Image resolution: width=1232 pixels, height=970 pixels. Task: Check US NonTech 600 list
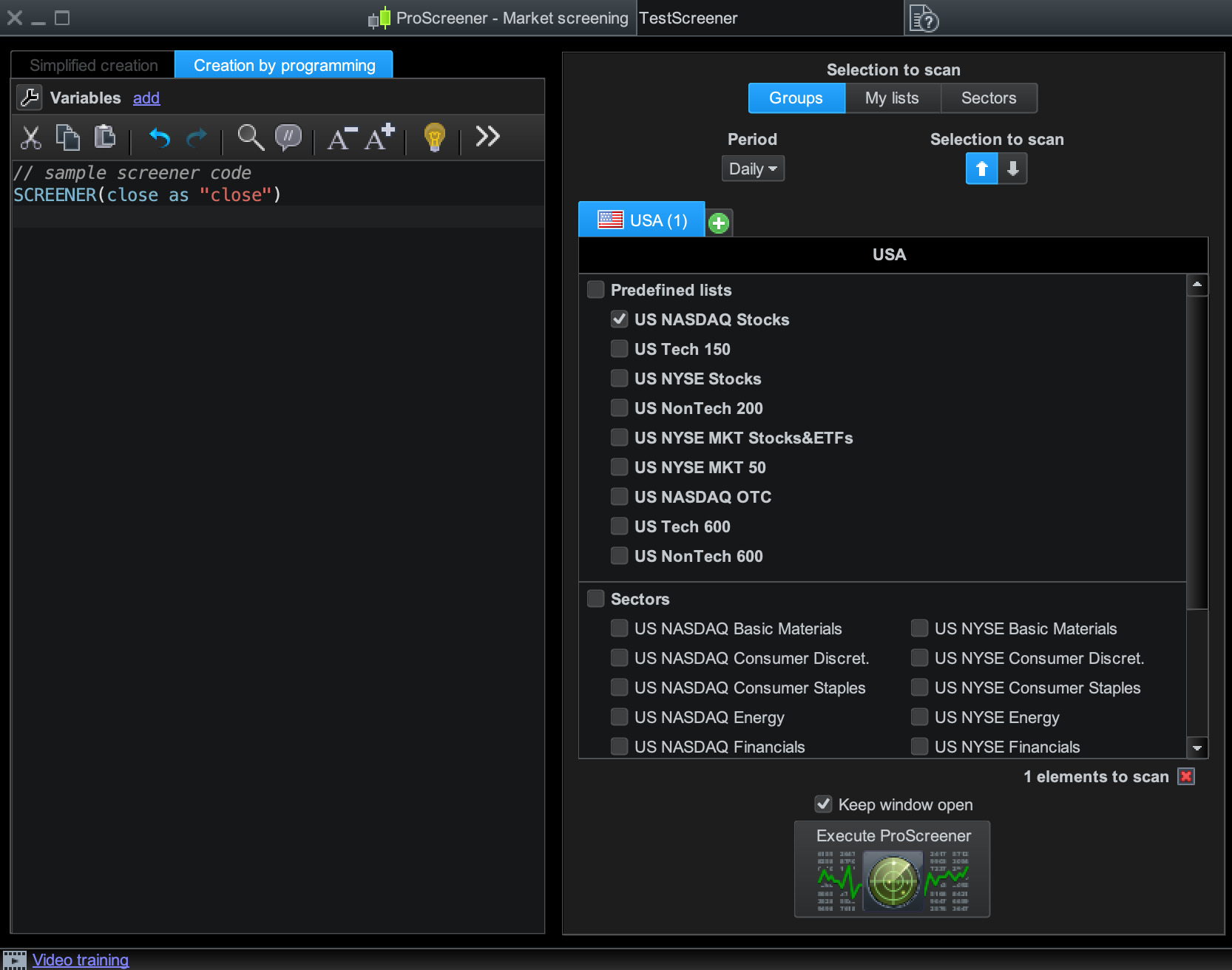(619, 555)
